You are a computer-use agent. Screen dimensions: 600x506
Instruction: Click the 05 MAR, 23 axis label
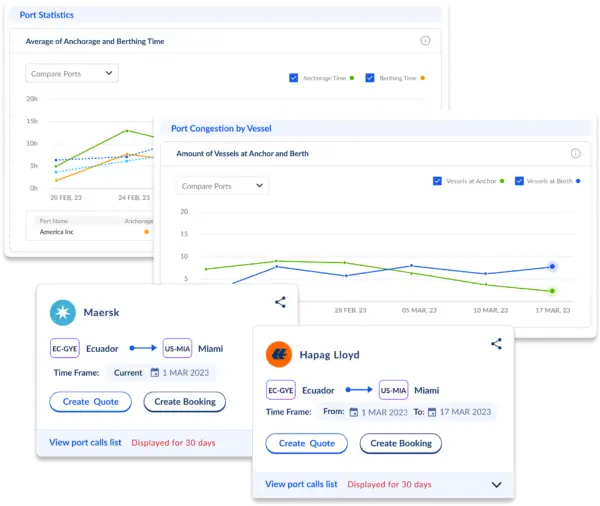[x=419, y=310]
